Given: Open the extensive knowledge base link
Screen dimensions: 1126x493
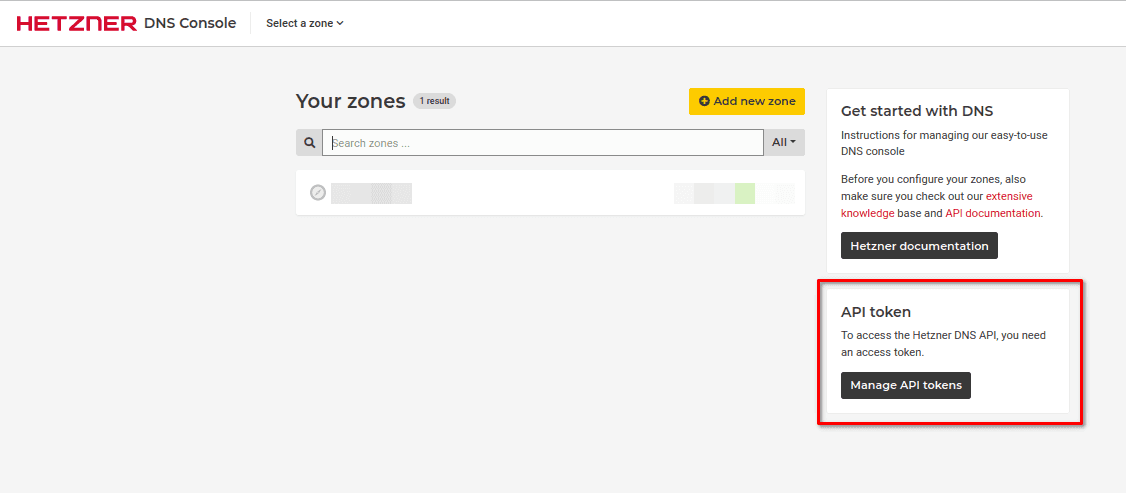Looking at the screenshot, I should click(x=937, y=204).
